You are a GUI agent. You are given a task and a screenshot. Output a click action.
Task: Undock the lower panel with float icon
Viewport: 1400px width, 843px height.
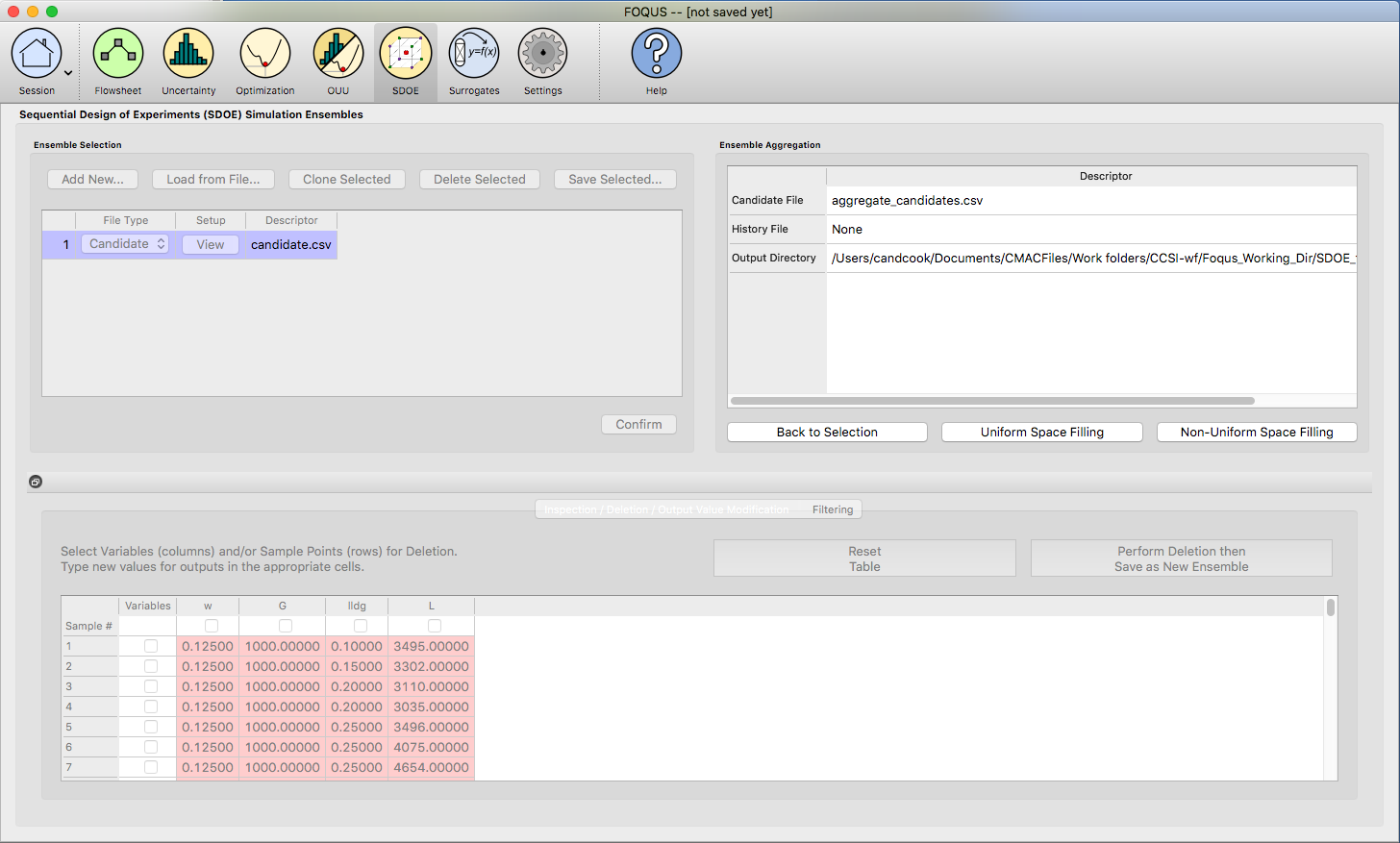point(36,482)
